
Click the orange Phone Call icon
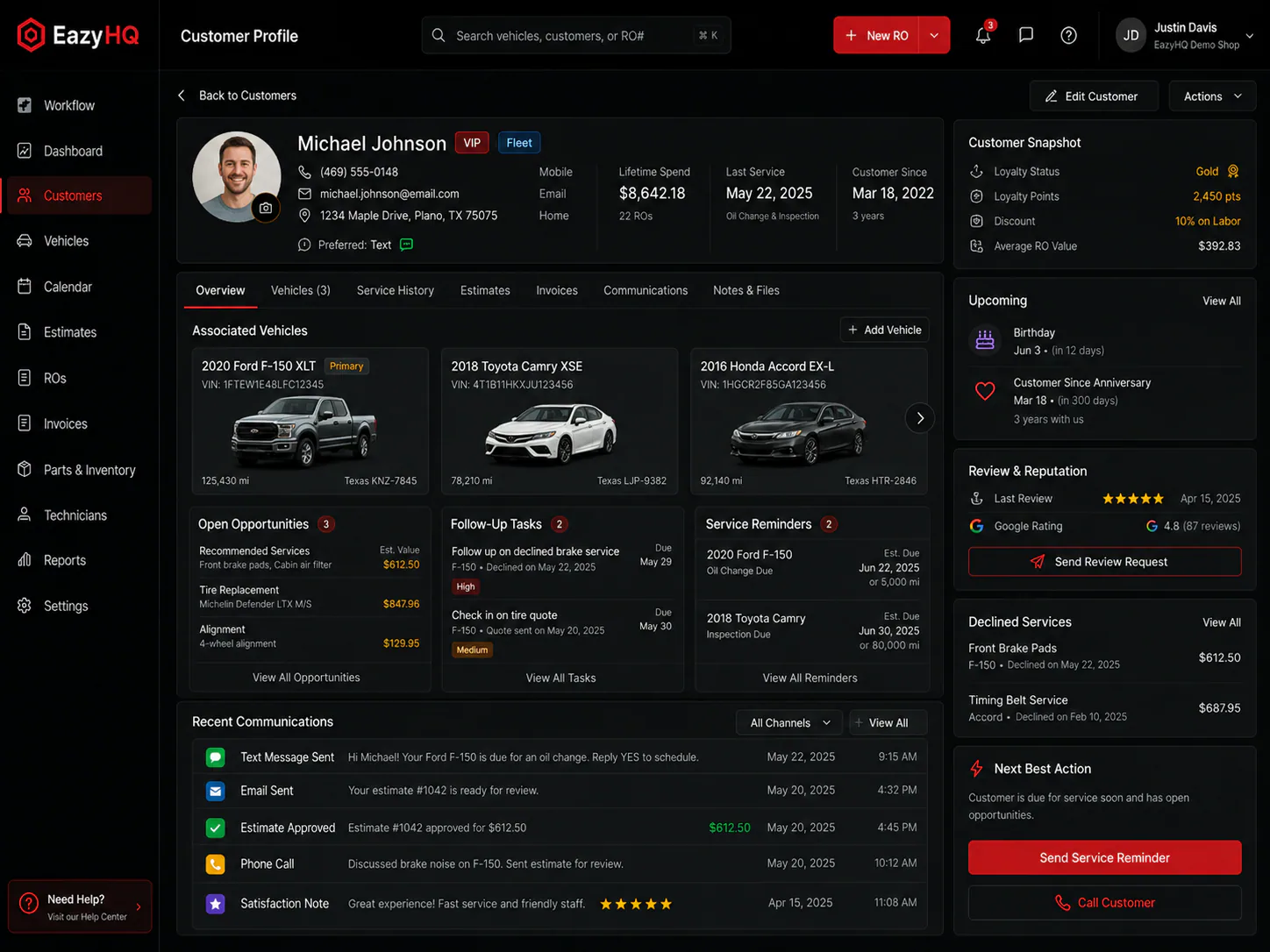tap(215, 864)
